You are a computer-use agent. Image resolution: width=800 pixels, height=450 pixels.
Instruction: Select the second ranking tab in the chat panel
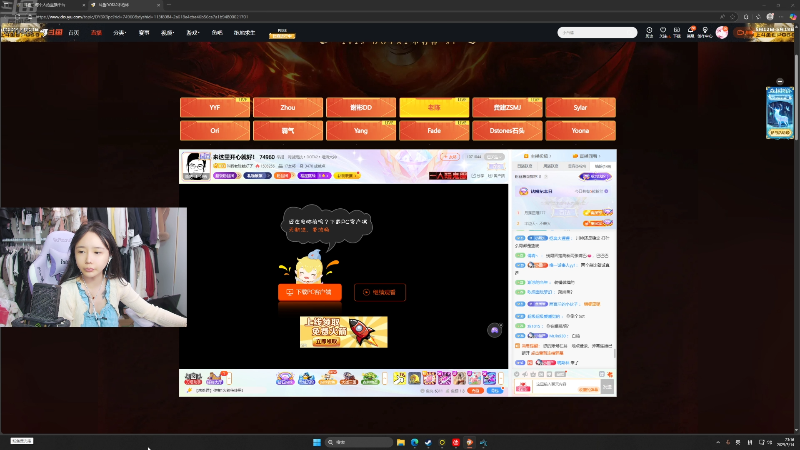point(551,166)
